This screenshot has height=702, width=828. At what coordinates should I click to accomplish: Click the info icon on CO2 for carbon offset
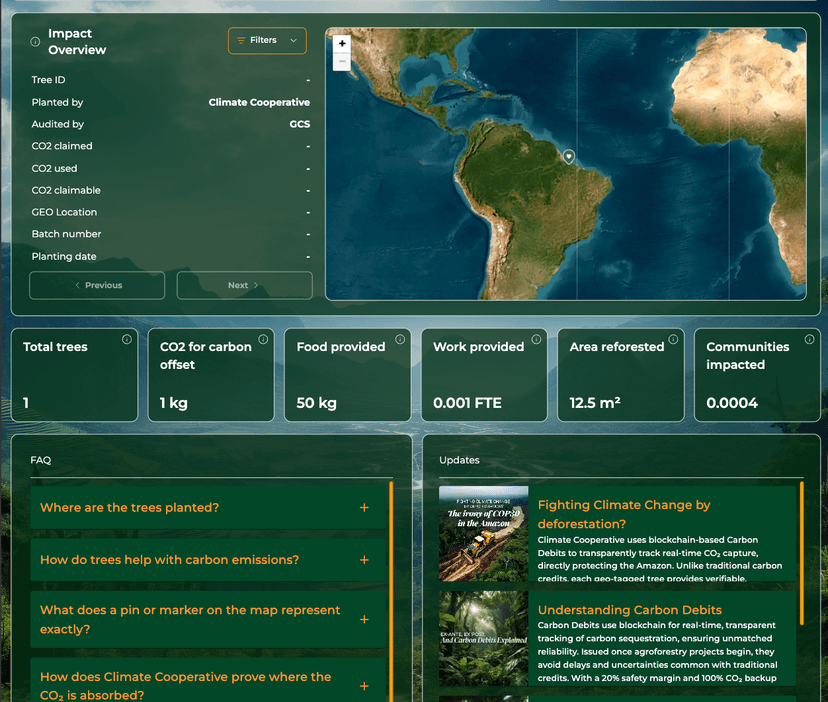[263, 338]
